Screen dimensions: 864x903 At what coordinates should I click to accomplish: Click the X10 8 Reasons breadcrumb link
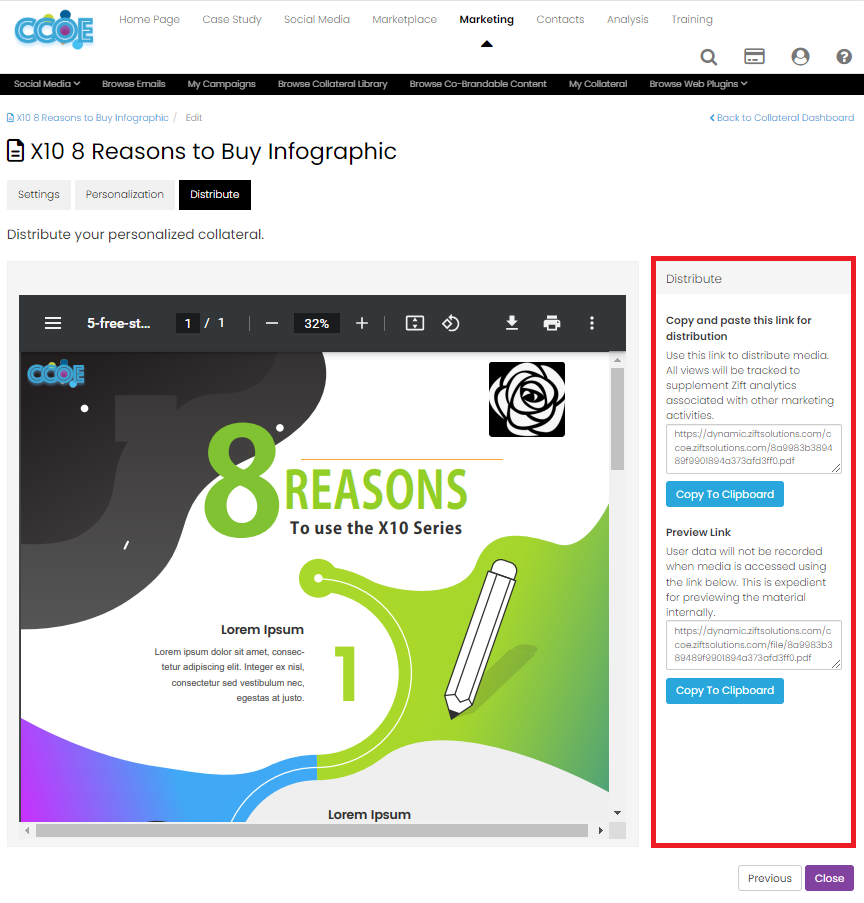88,117
